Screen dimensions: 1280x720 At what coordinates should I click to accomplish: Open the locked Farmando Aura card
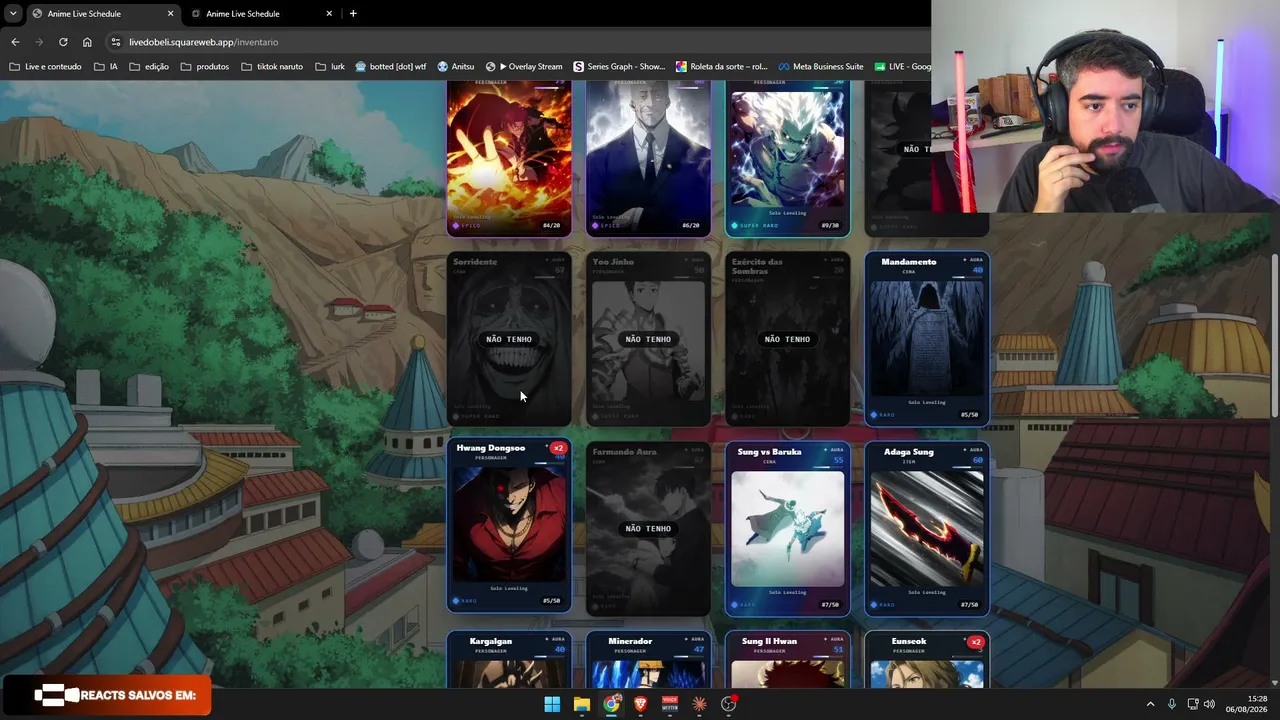648,528
